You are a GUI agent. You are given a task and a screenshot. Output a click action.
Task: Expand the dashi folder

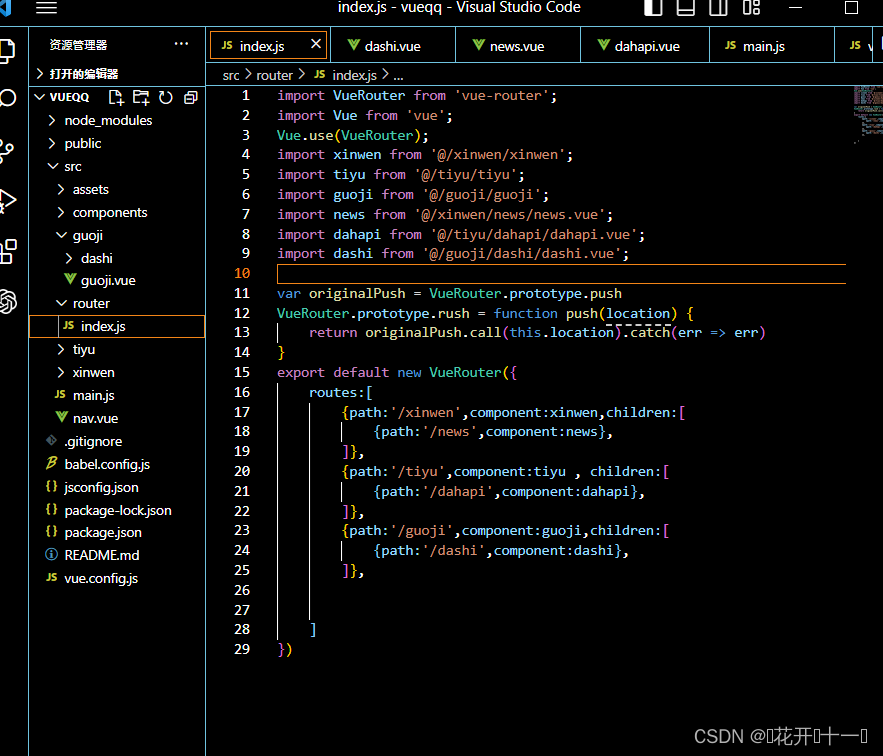(x=117, y=259)
